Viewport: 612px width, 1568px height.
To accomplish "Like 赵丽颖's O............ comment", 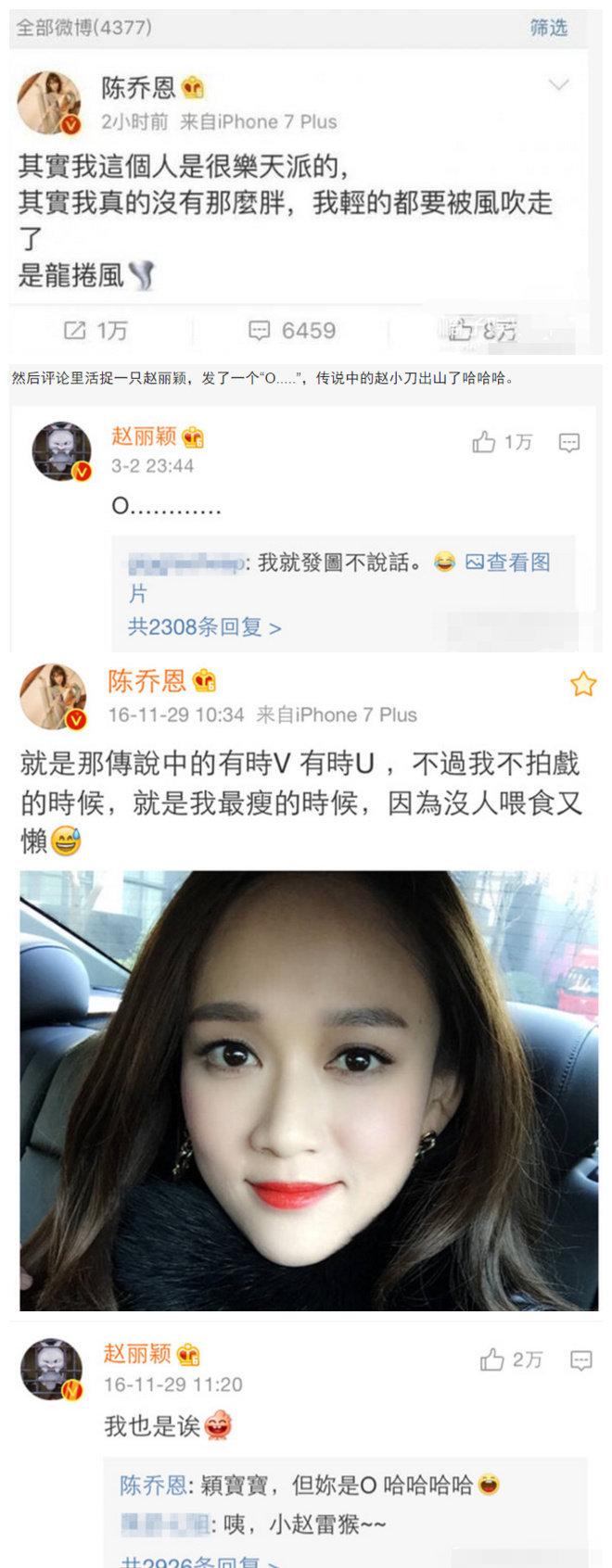I will 502,442.
